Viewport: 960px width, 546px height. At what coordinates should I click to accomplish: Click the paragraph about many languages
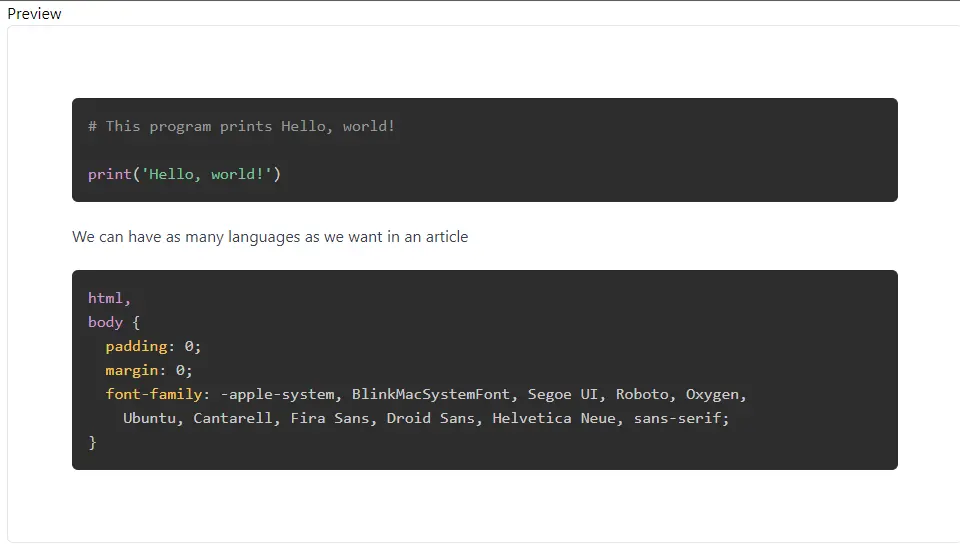[270, 237]
